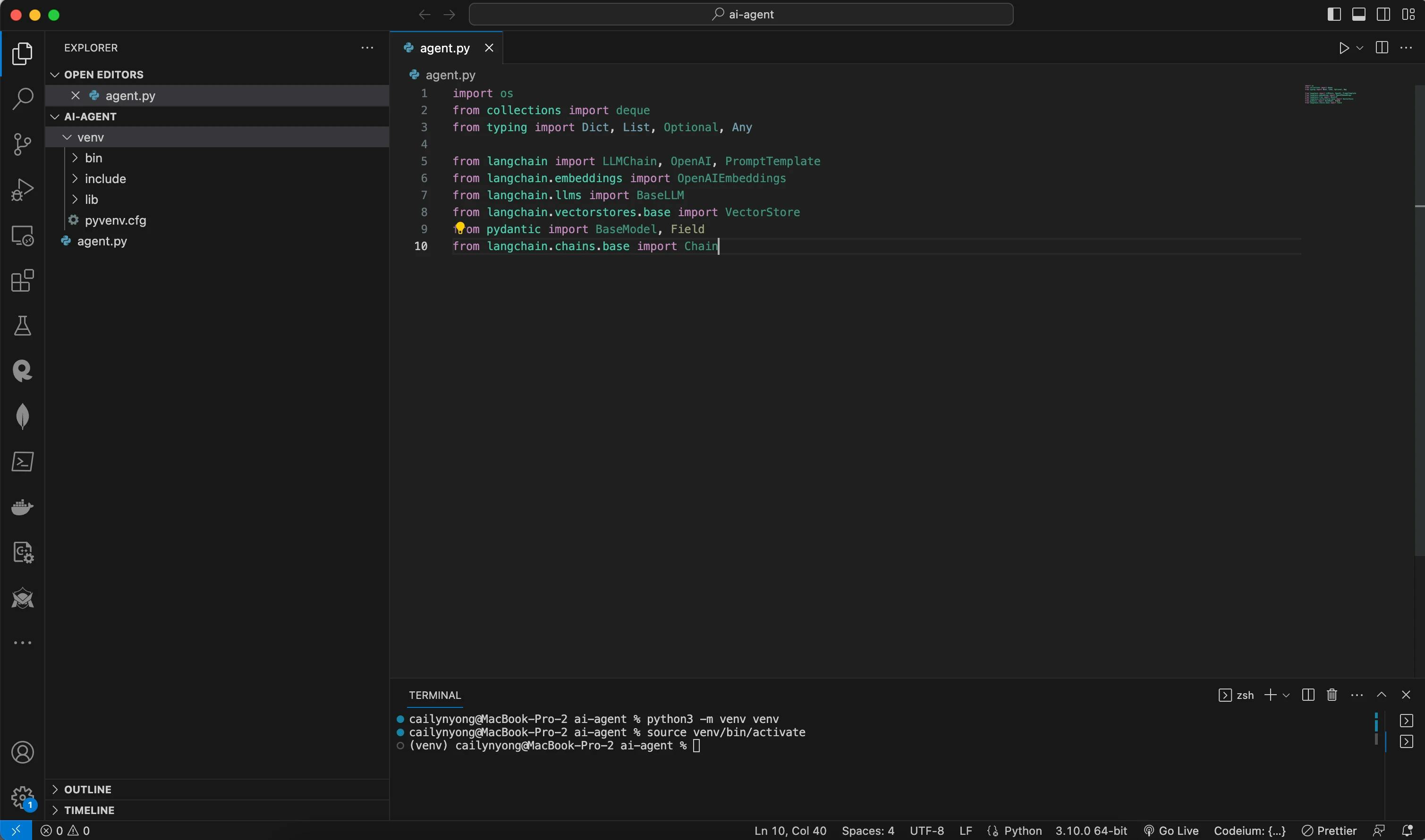Select the TERMINAL panel tab
This screenshot has width=1425, height=840.
tap(434, 695)
